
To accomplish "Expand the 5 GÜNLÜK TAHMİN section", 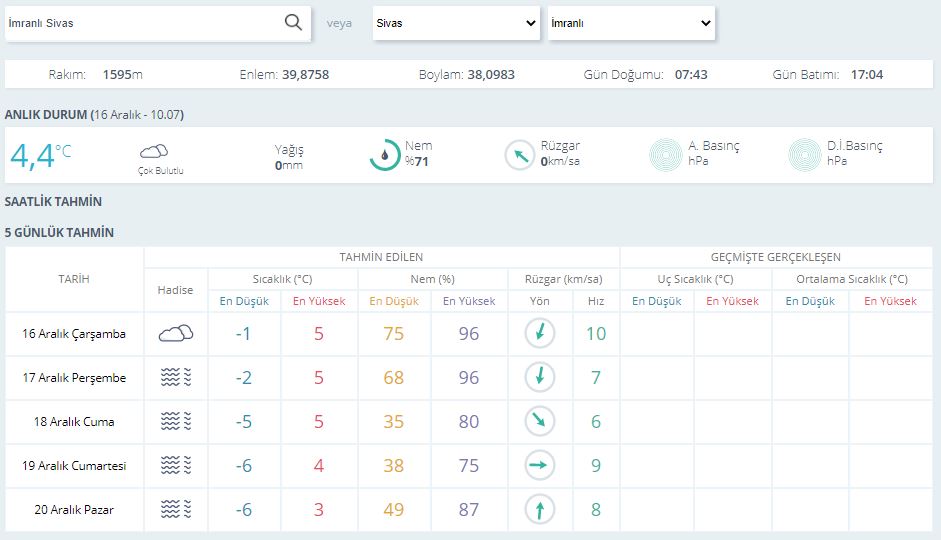I will (59, 233).
